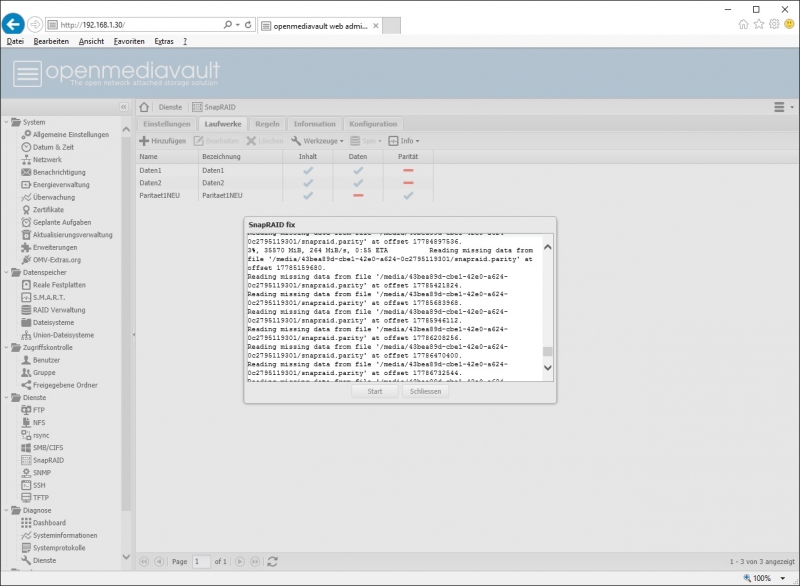Viewport: 800px width, 586px height.
Task: Click the browser back button
Action: pyautogui.click(x=13, y=24)
